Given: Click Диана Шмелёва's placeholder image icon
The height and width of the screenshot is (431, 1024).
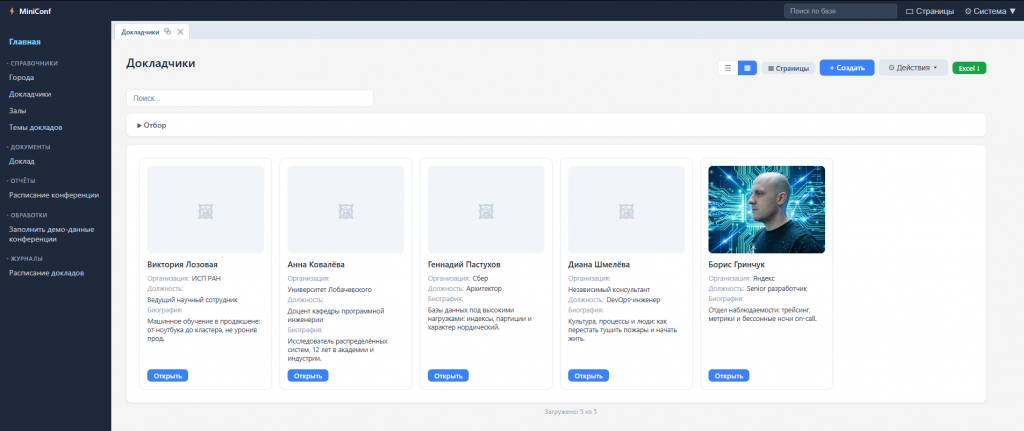Looking at the screenshot, I should pyautogui.click(x=626, y=210).
